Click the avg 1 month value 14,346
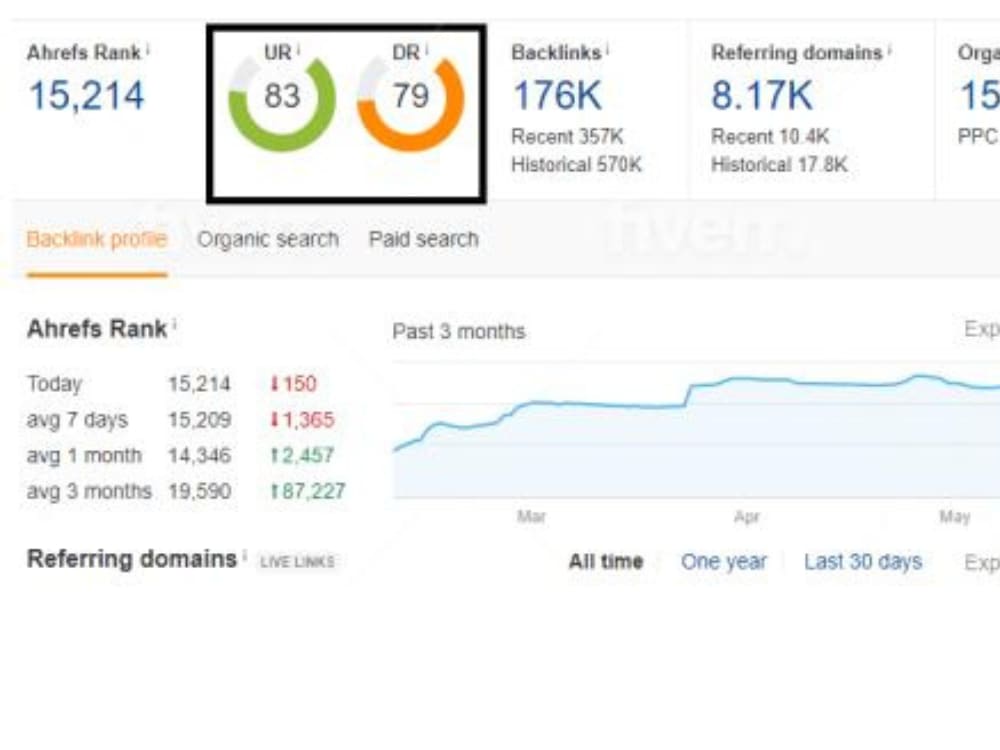Image resolution: width=1000 pixels, height=750 pixels. (199, 455)
